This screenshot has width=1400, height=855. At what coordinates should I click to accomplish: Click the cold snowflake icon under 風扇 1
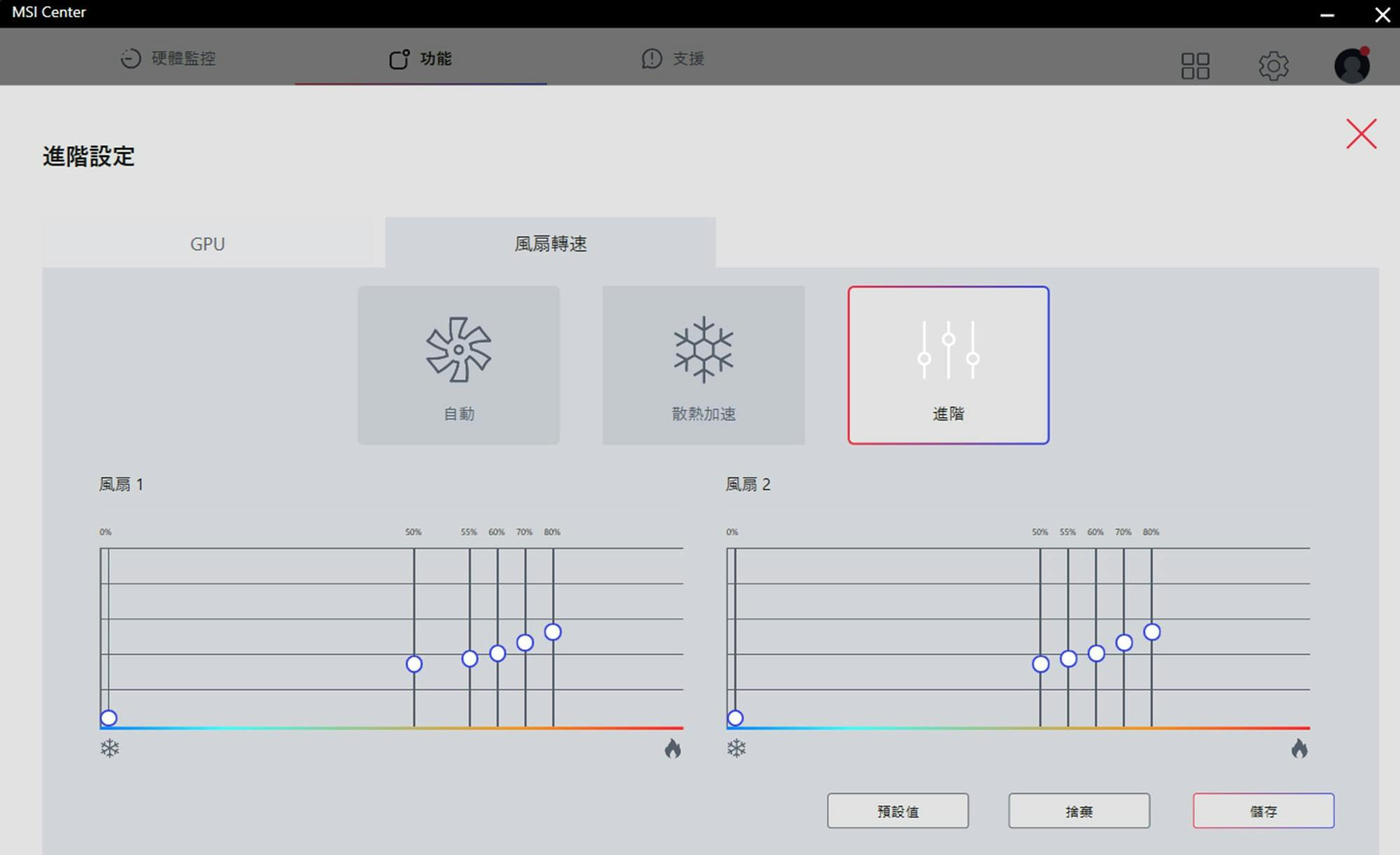click(x=110, y=749)
